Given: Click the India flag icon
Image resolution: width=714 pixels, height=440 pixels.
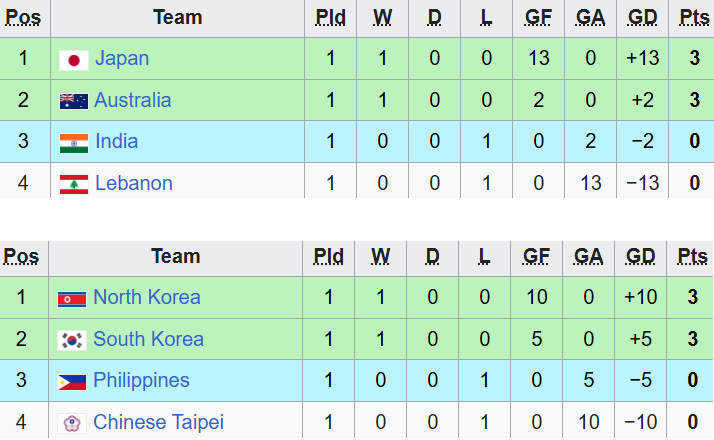Looking at the screenshot, I should click(74, 143).
